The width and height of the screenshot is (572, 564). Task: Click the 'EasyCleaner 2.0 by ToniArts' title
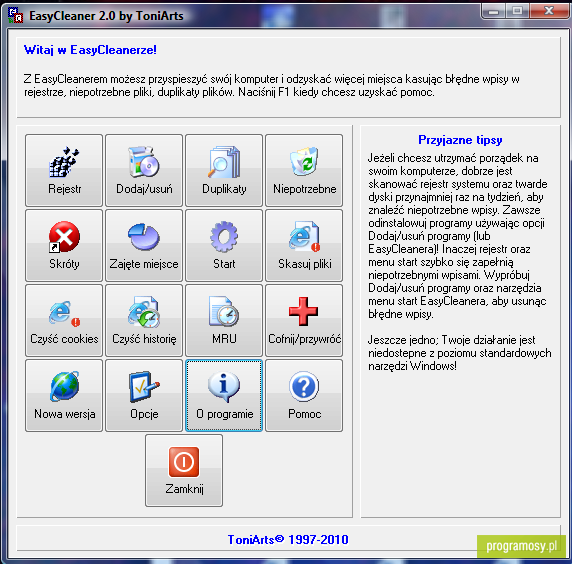106,16
